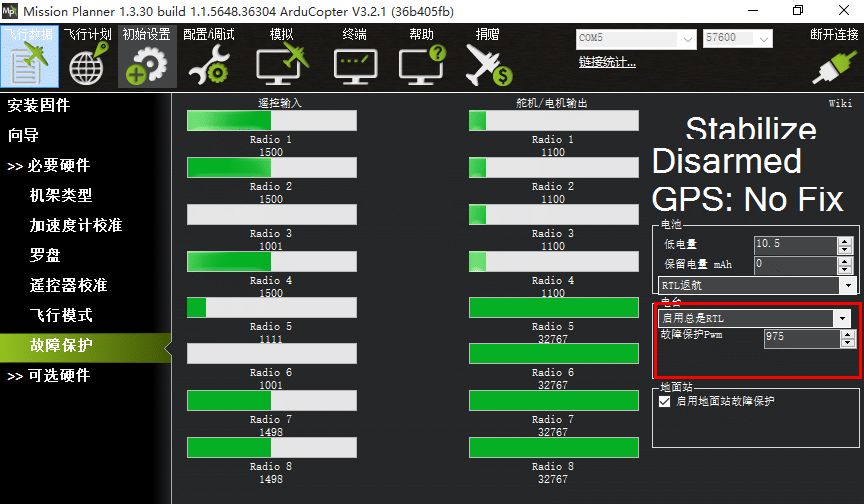Select 向导 in sidebar
Viewport: 864px width, 504px height.
(23, 135)
